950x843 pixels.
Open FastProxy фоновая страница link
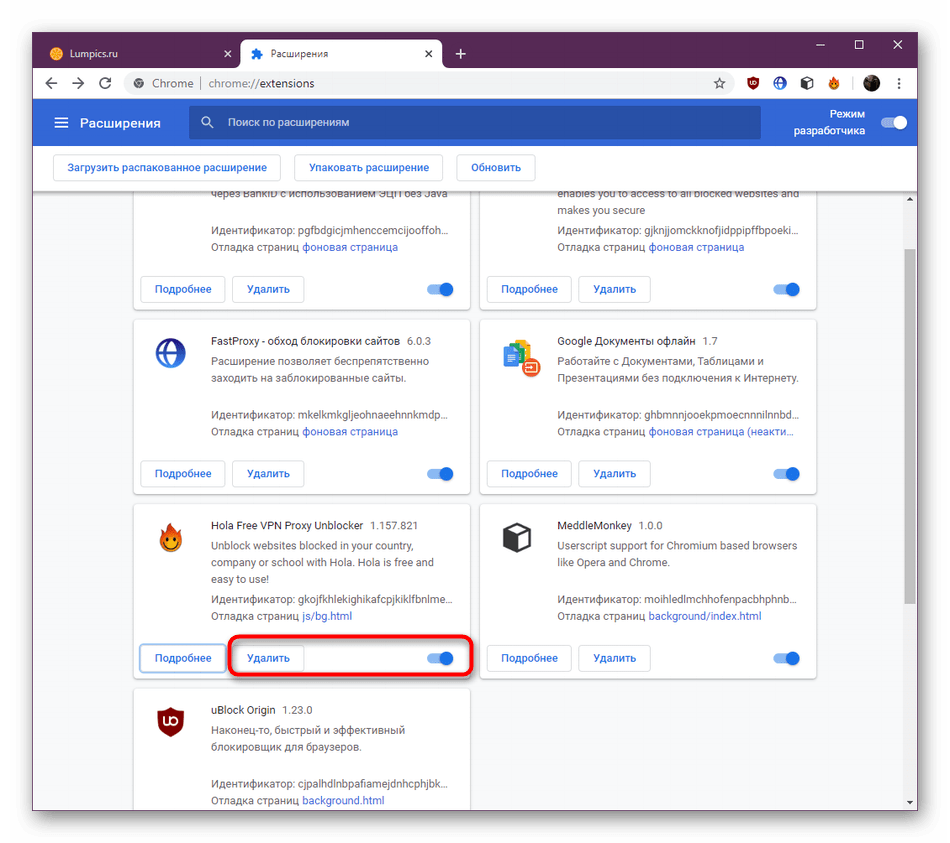coord(350,431)
